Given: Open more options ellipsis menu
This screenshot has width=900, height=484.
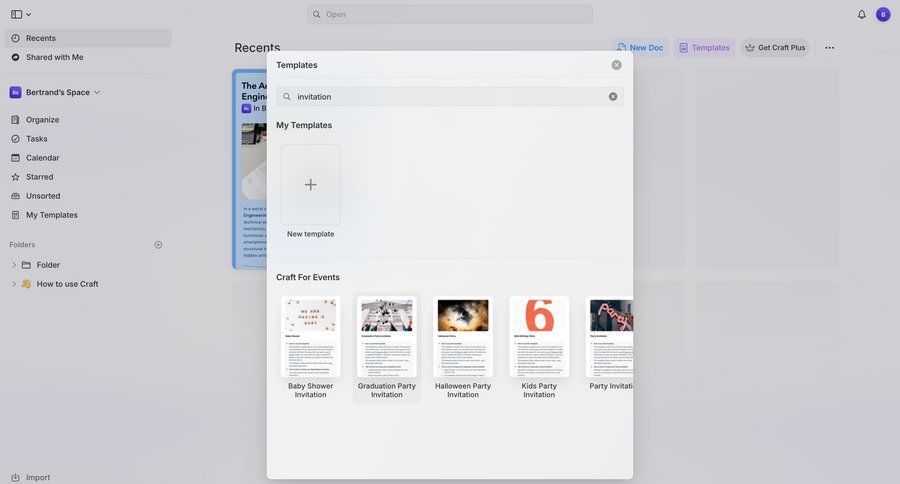Looking at the screenshot, I should [x=829, y=48].
